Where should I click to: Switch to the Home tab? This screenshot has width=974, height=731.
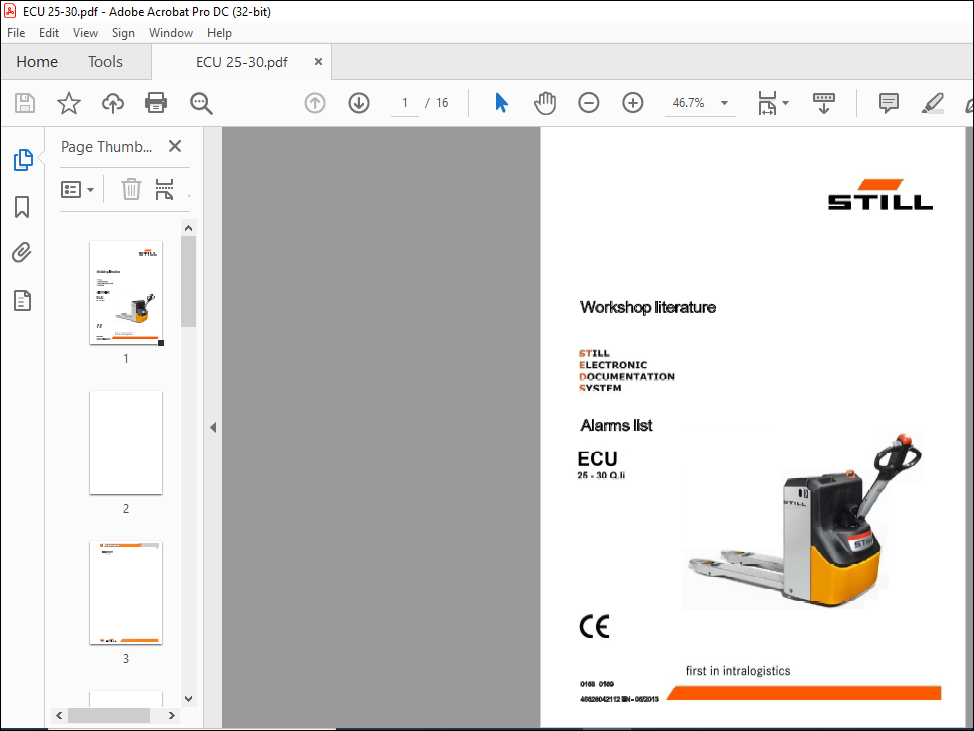coord(37,61)
